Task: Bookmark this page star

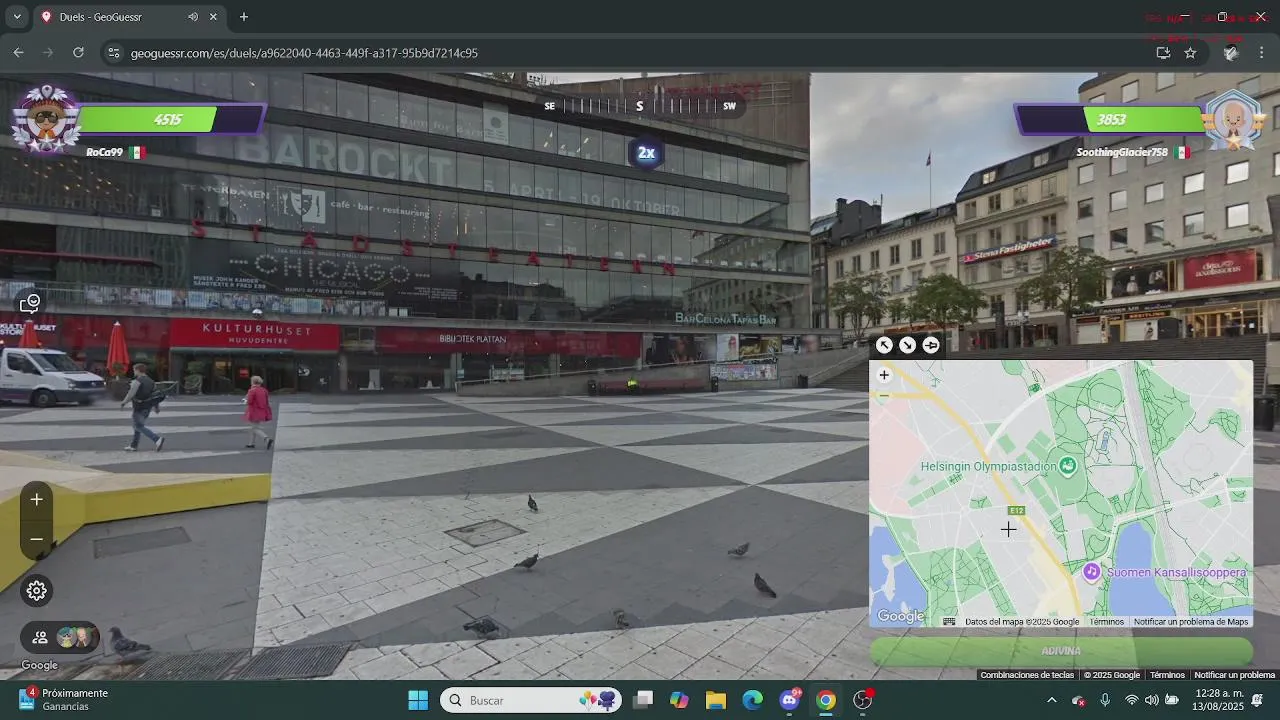Action: coord(1190,53)
